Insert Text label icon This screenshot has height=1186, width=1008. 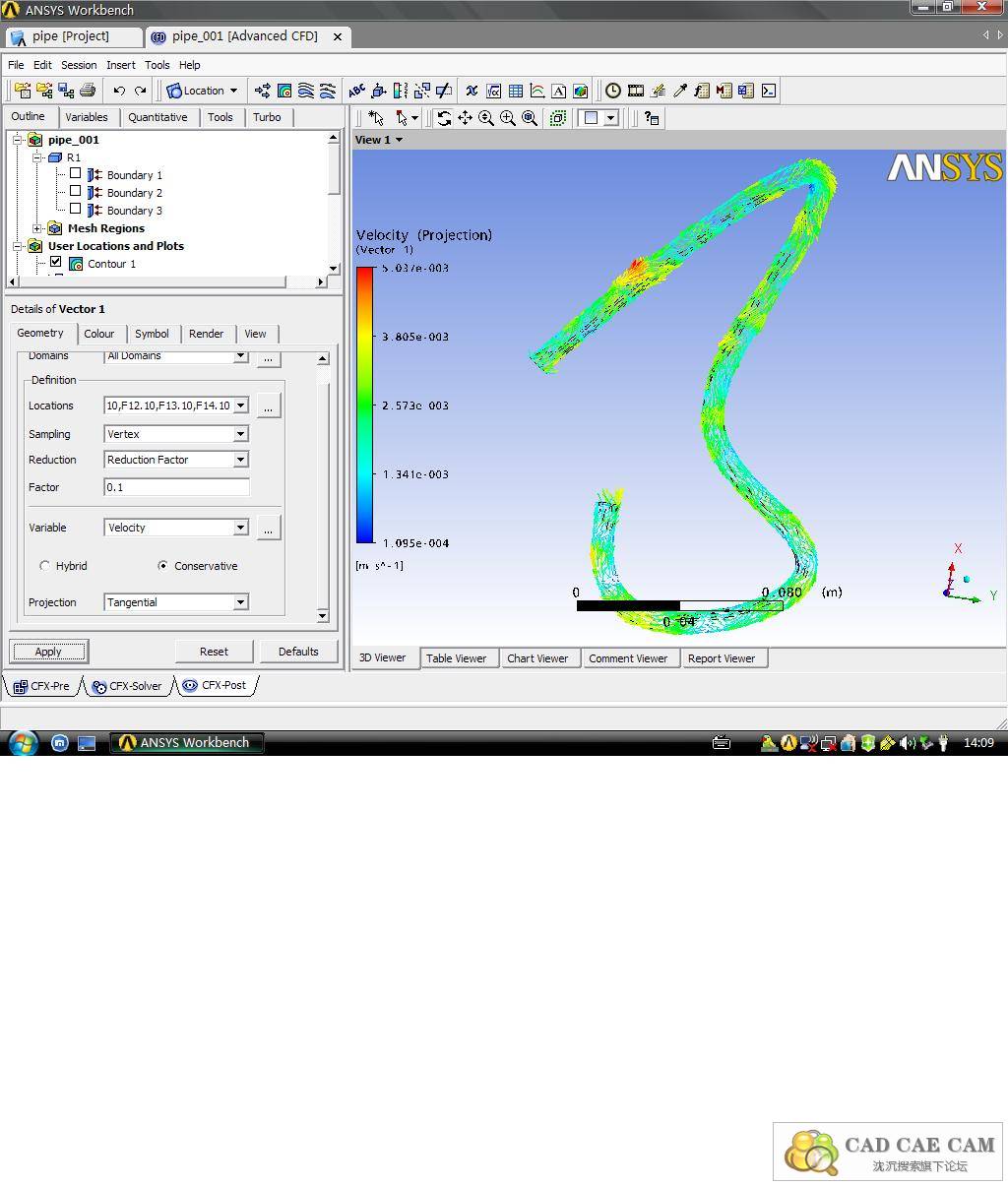pos(356,91)
